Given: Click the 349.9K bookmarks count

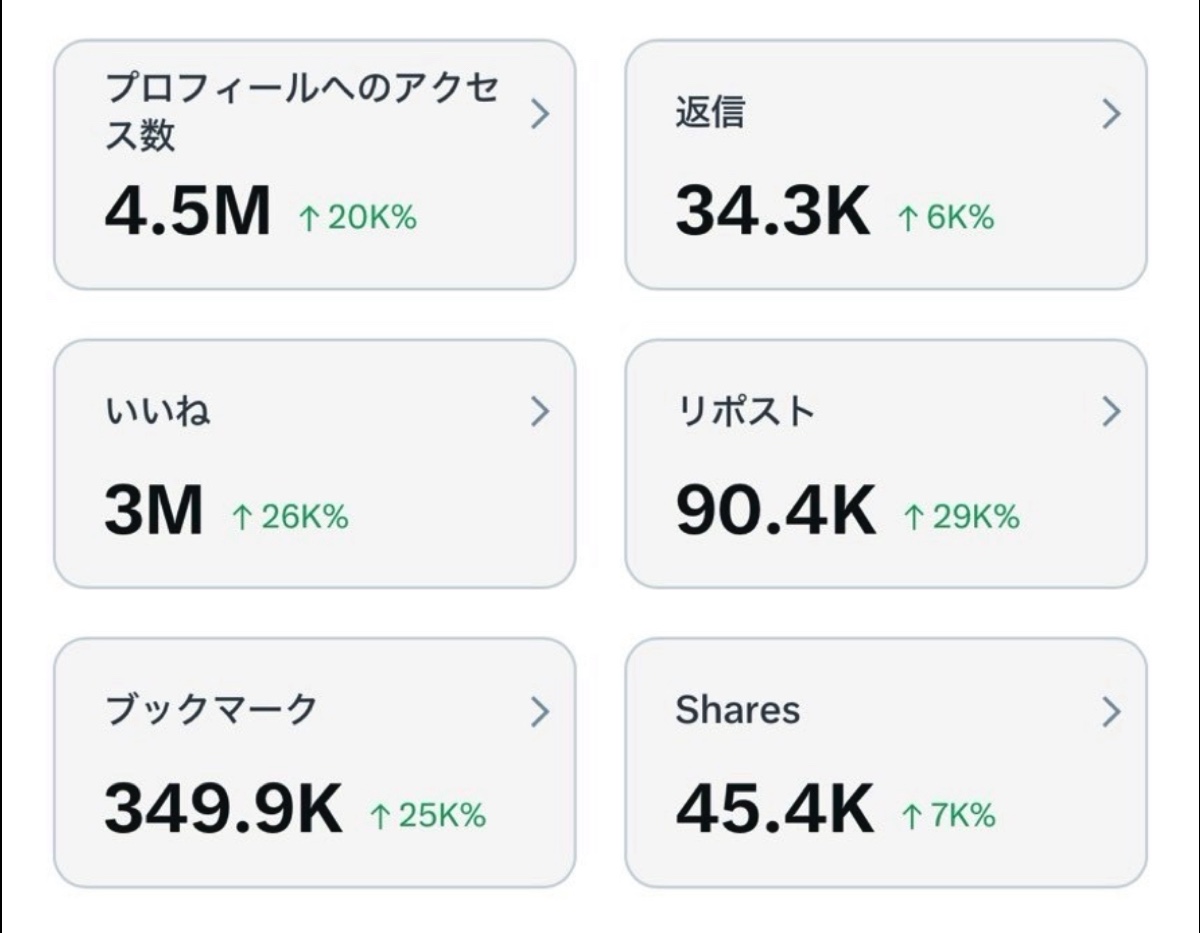Looking at the screenshot, I should (x=223, y=810).
